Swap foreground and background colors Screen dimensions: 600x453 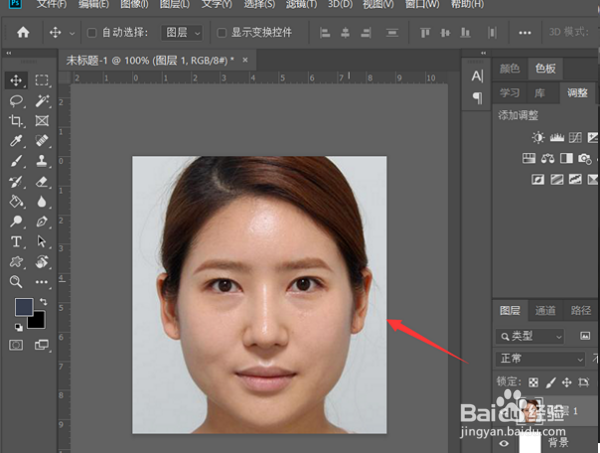point(43,302)
